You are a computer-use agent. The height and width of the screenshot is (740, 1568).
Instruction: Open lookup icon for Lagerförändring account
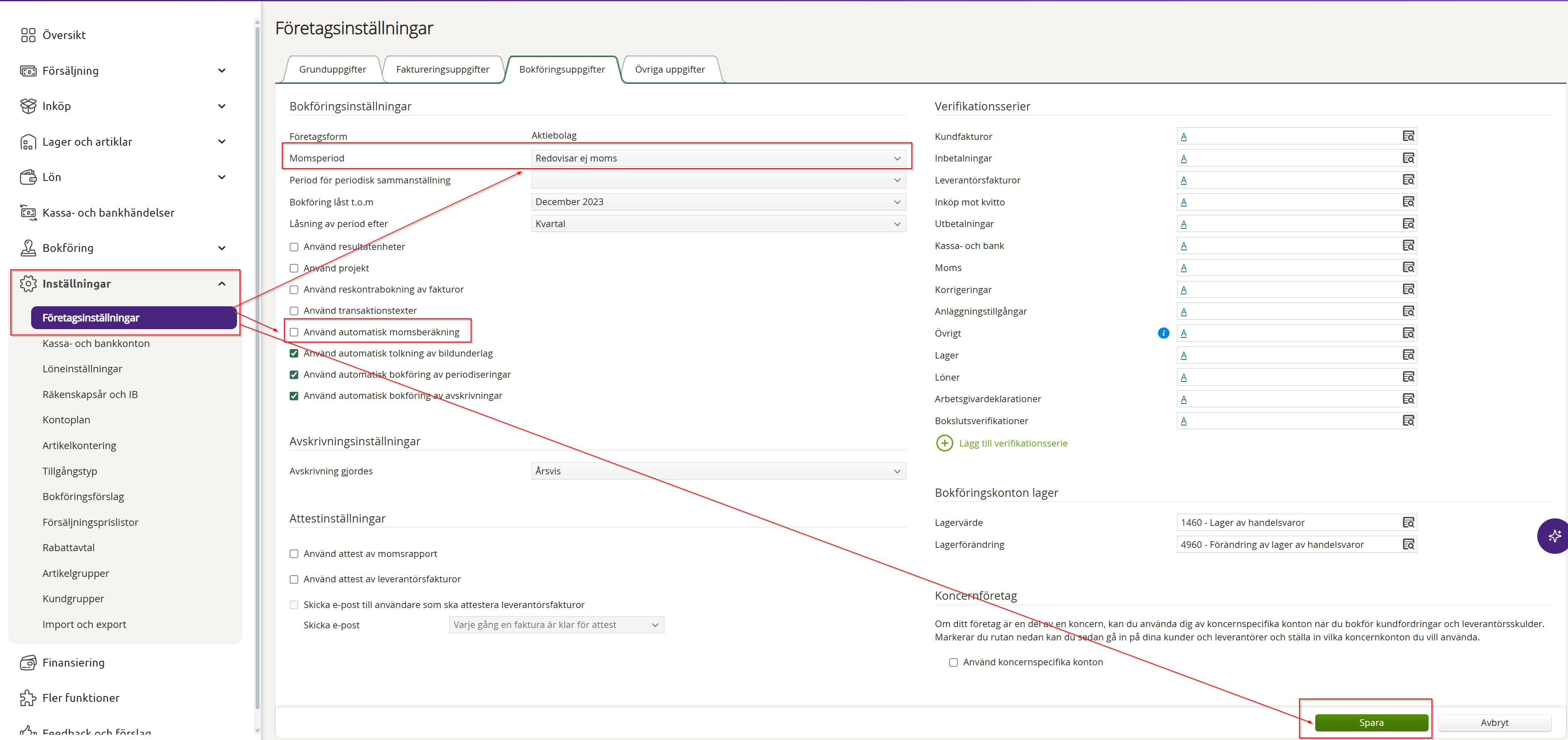point(1408,545)
